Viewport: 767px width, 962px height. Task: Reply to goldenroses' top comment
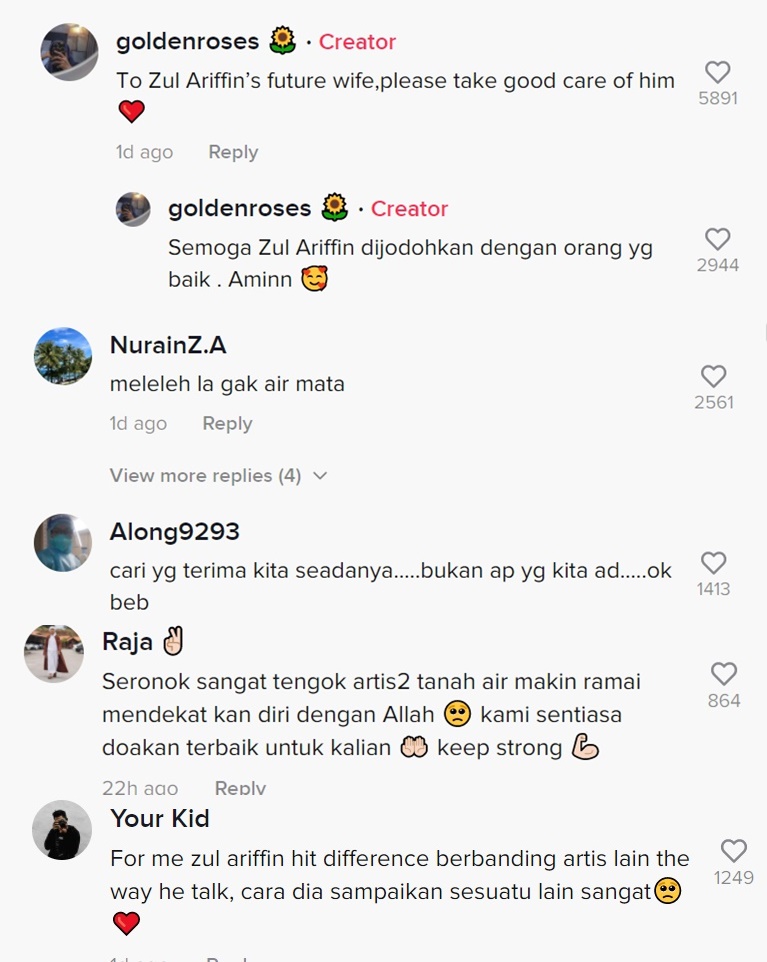(x=233, y=152)
